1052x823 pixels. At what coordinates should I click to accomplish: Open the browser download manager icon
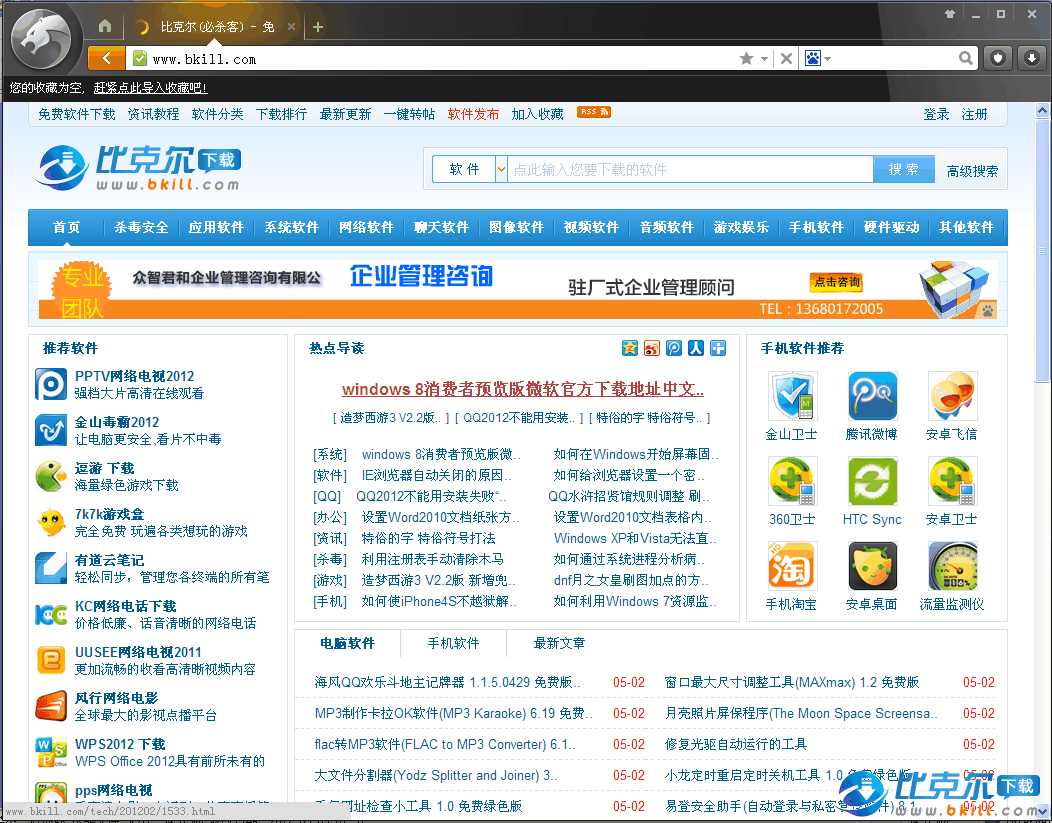[x=1031, y=58]
